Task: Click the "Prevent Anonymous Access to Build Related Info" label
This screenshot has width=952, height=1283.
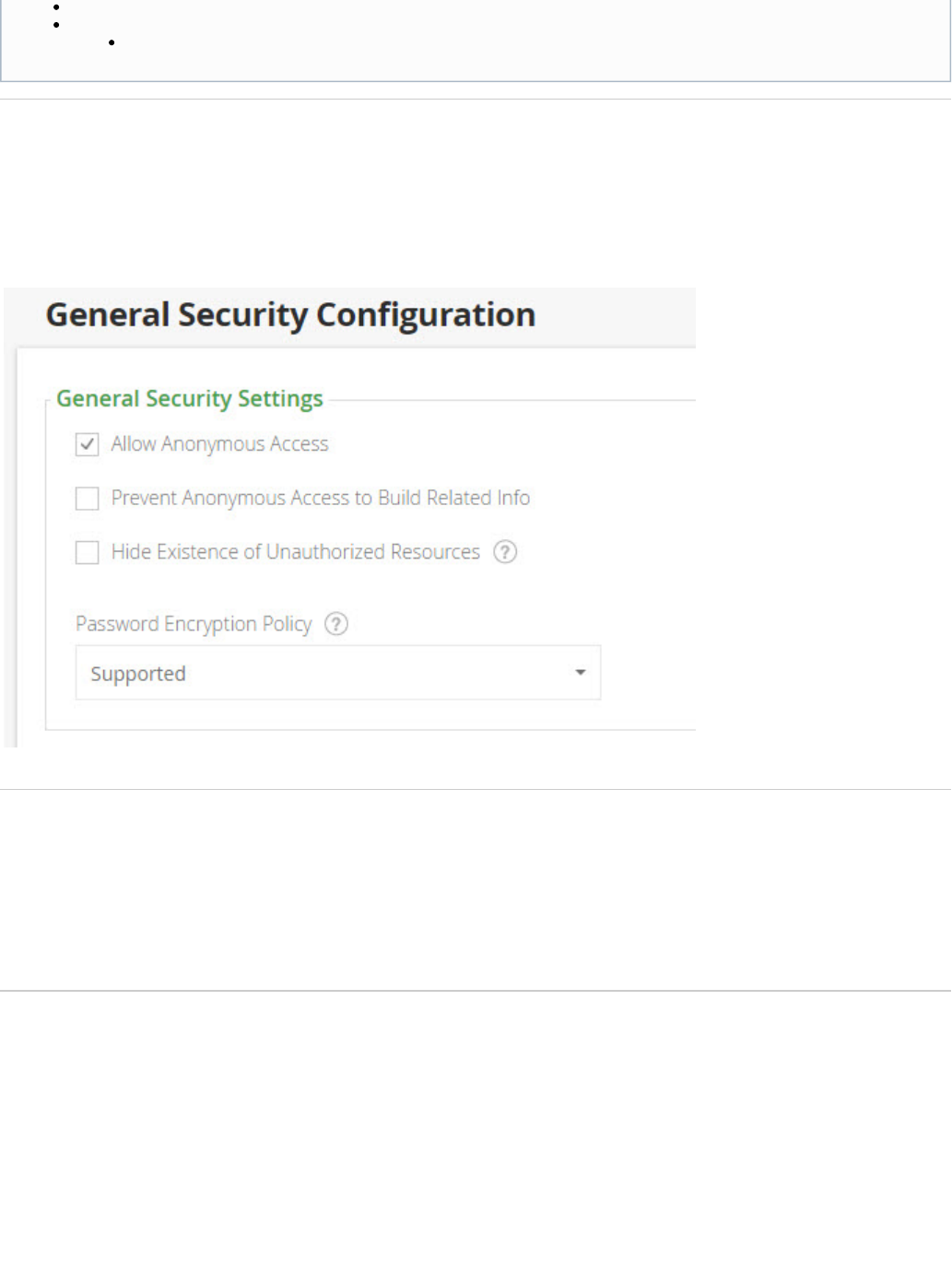Action: (x=320, y=498)
